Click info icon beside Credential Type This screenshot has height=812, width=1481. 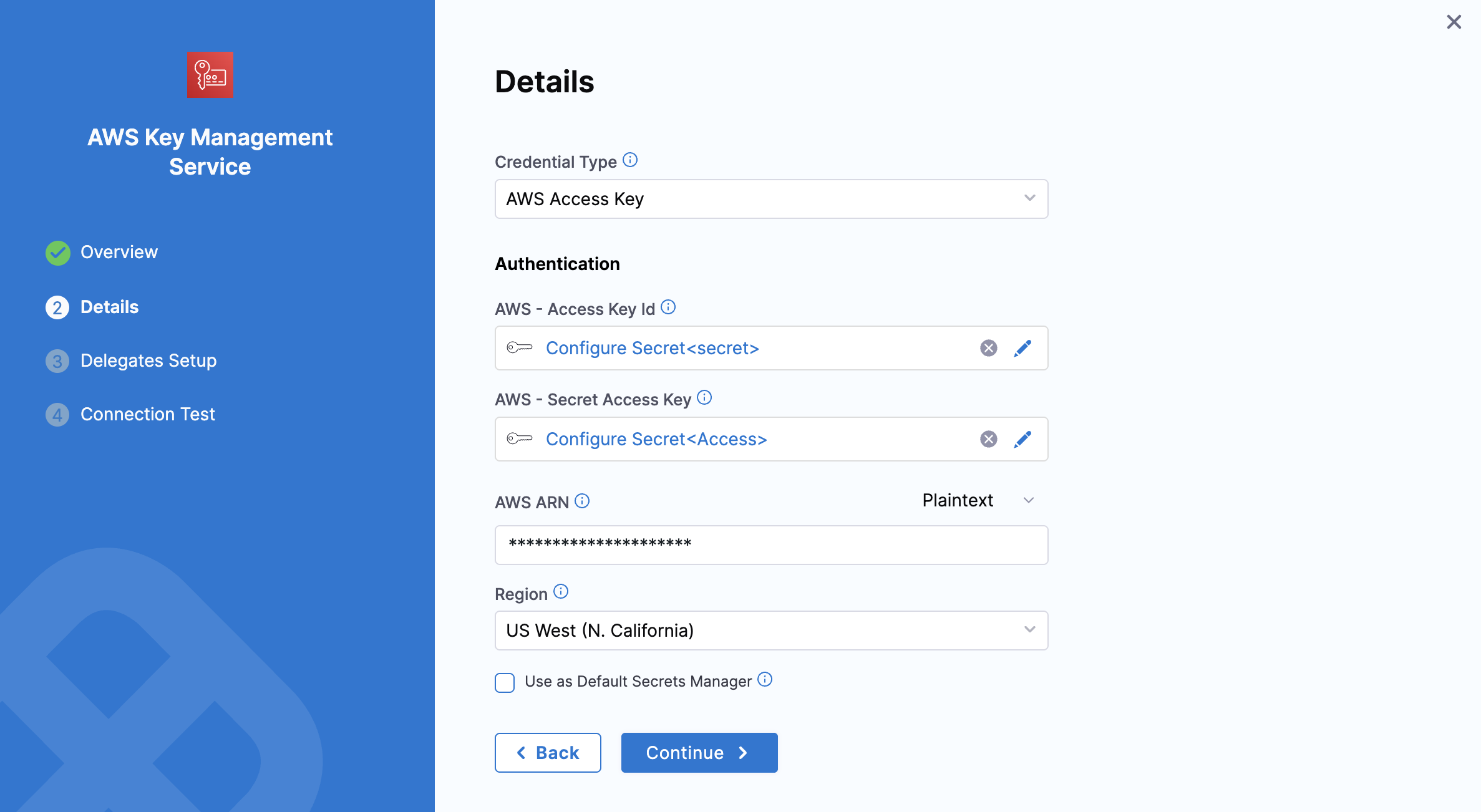(x=630, y=160)
